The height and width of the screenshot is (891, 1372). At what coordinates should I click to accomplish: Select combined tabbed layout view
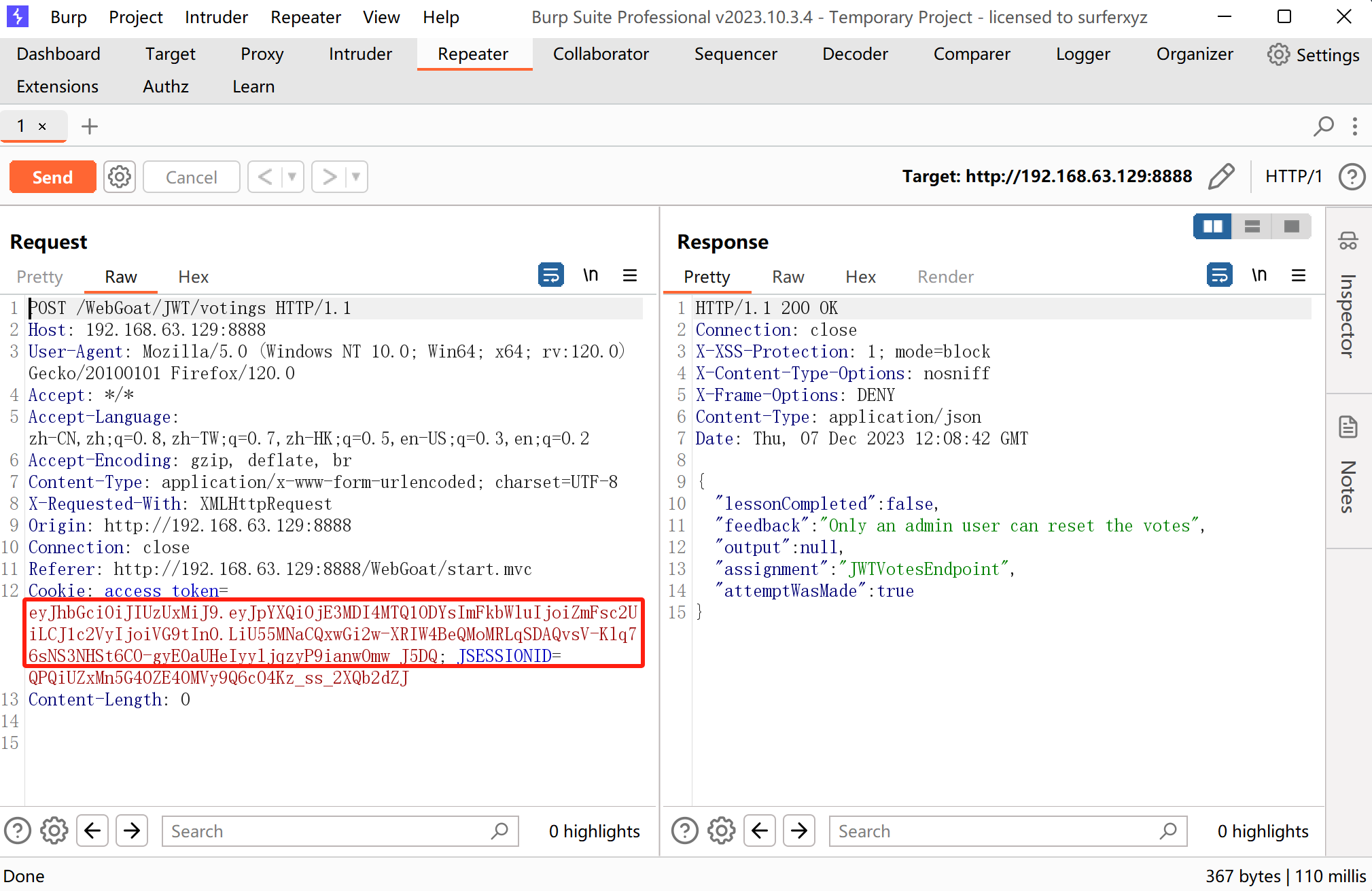1292,226
